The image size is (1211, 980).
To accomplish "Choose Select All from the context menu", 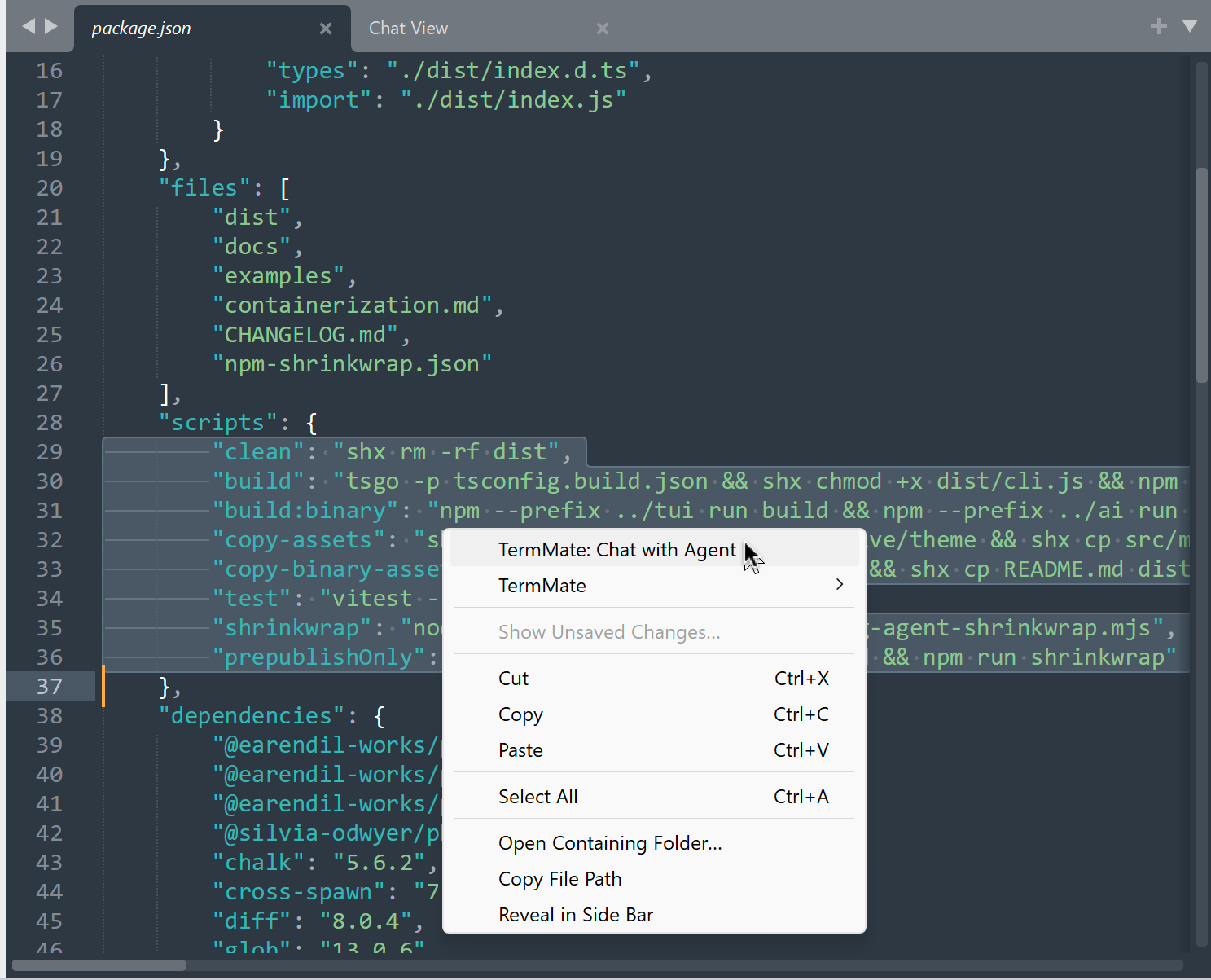I will tap(654, 797).
